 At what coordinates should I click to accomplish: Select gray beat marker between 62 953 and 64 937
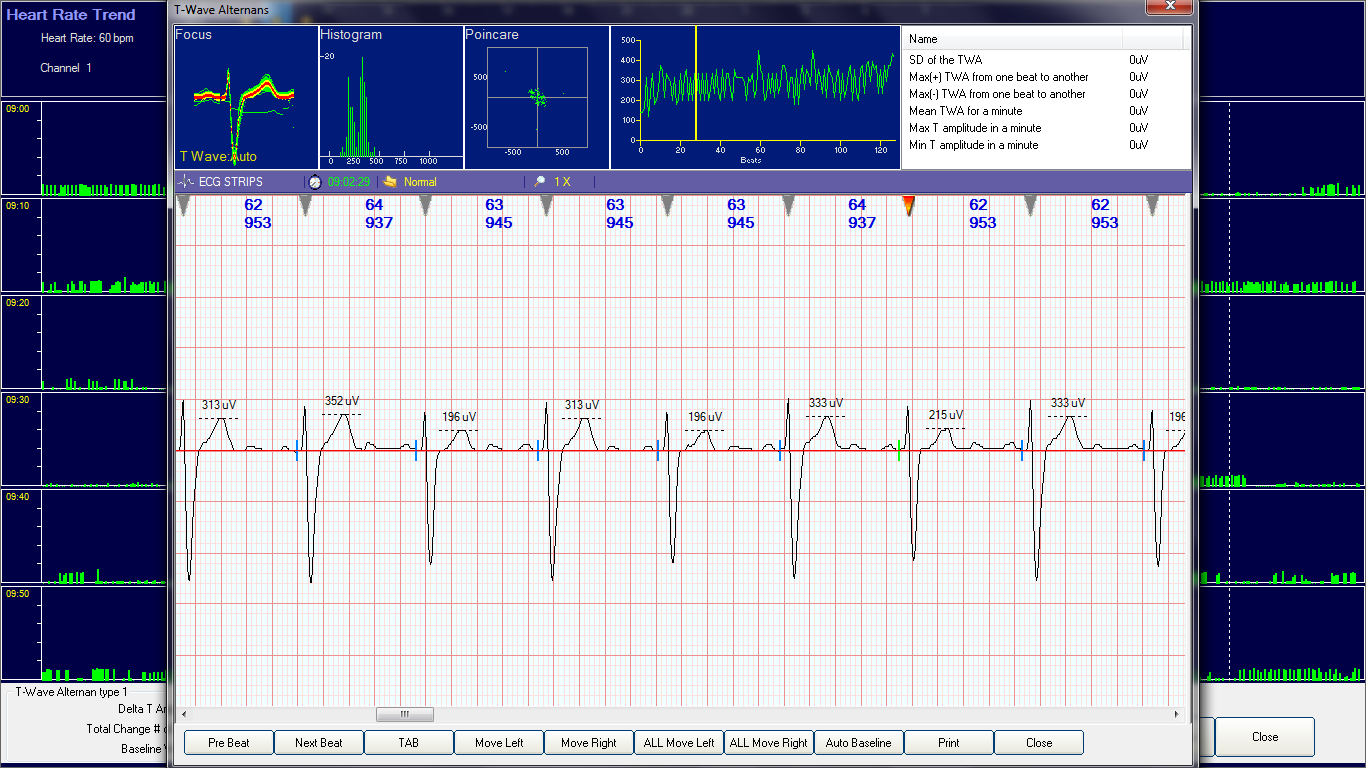305,206
